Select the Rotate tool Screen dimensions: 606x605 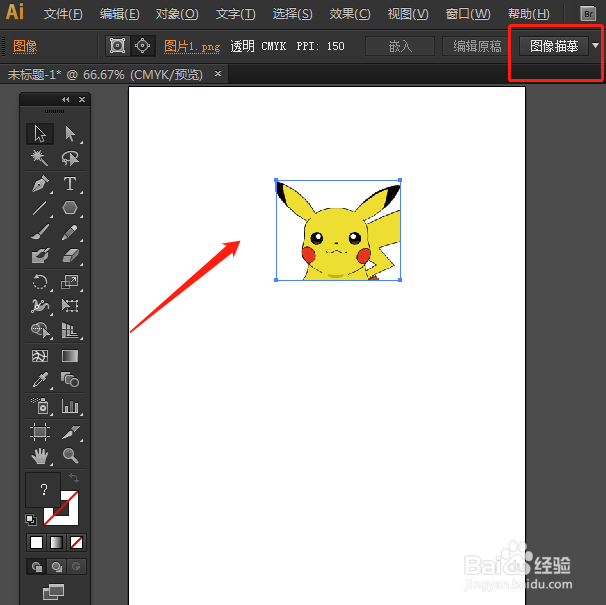pyautogui.click(x=40, y=282)
